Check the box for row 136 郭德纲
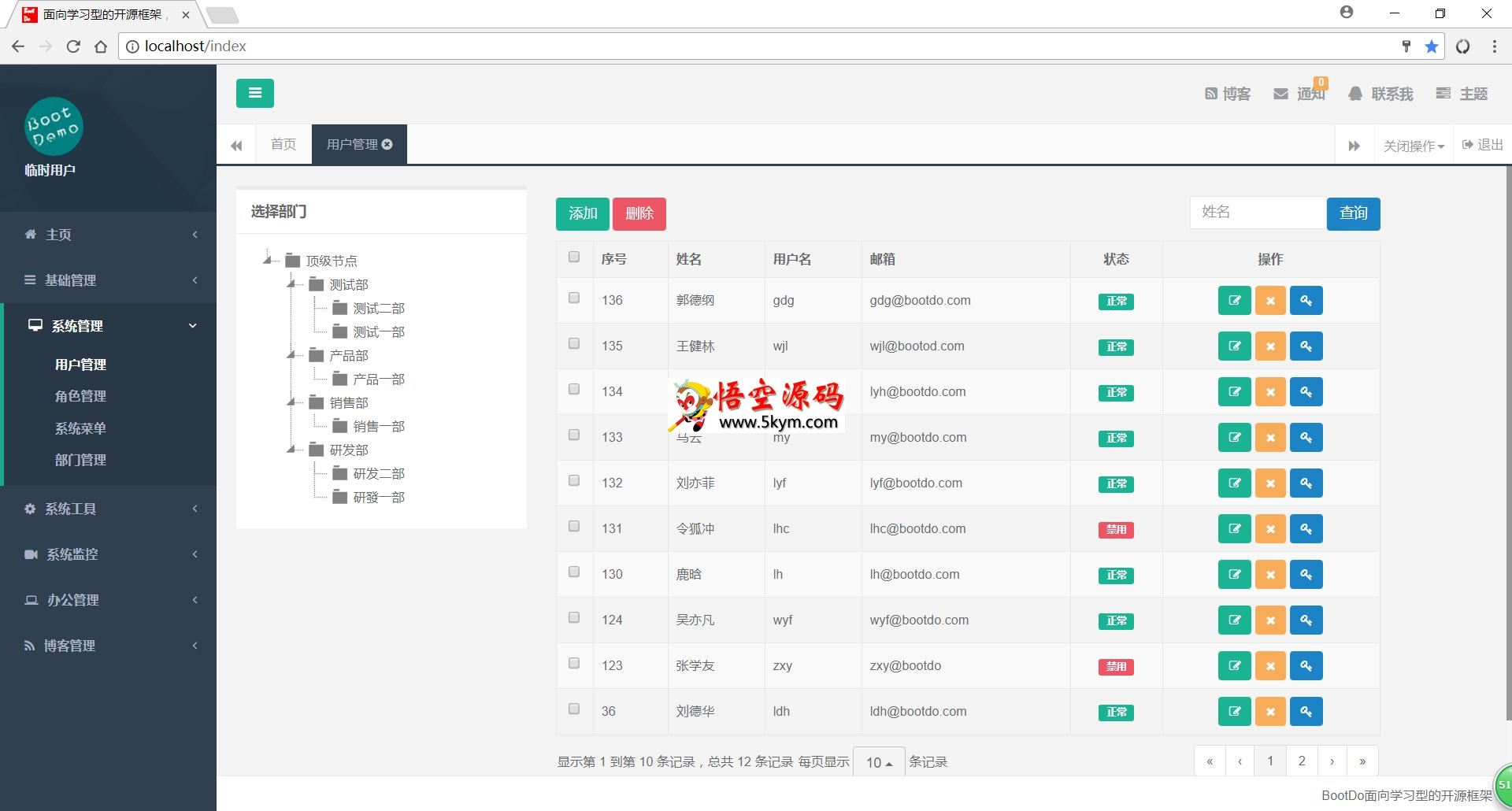 tap(574, 298)
